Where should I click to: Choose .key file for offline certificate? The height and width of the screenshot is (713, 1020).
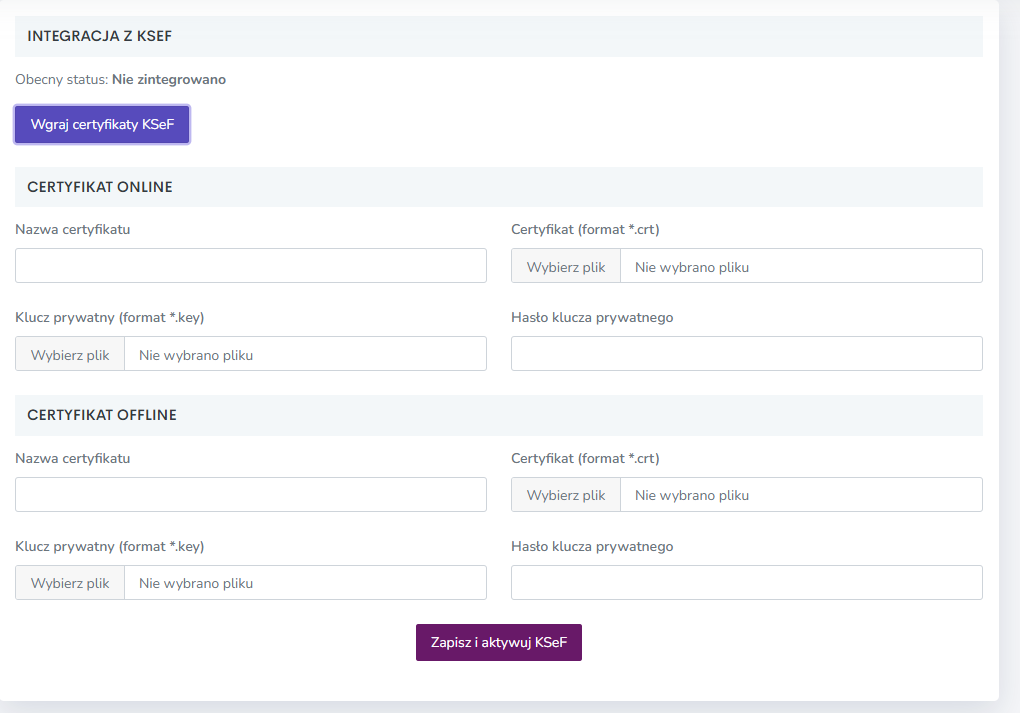tap(70, 582)
